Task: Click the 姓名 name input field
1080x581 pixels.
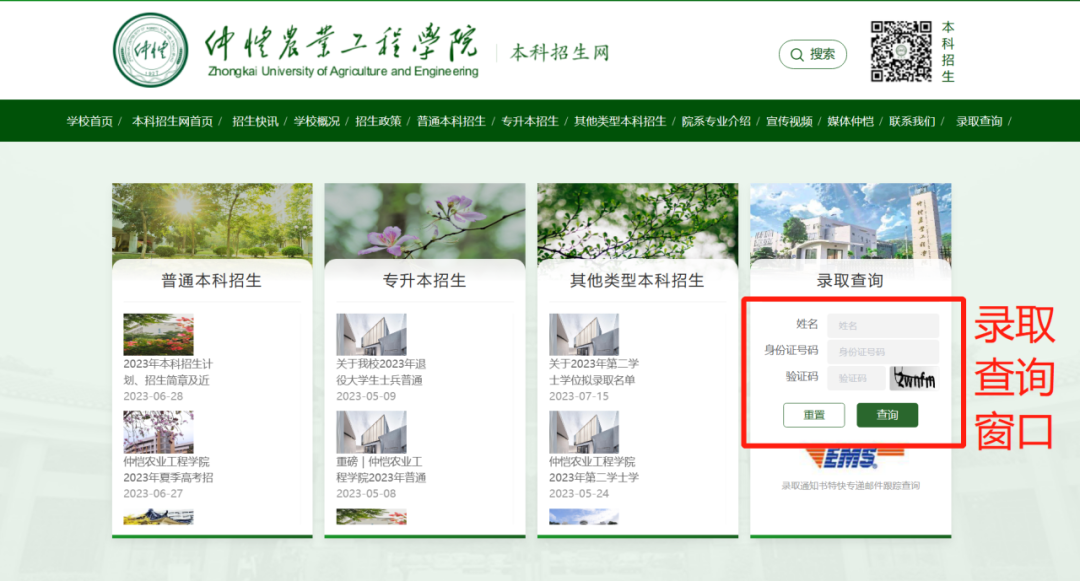Action: point(883,325)
